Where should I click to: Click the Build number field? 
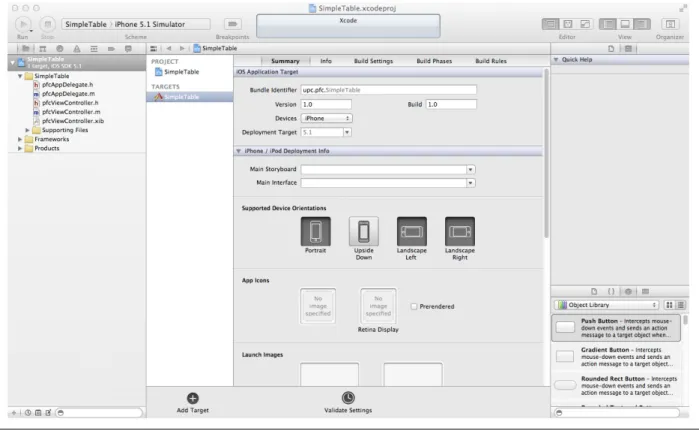451,104
